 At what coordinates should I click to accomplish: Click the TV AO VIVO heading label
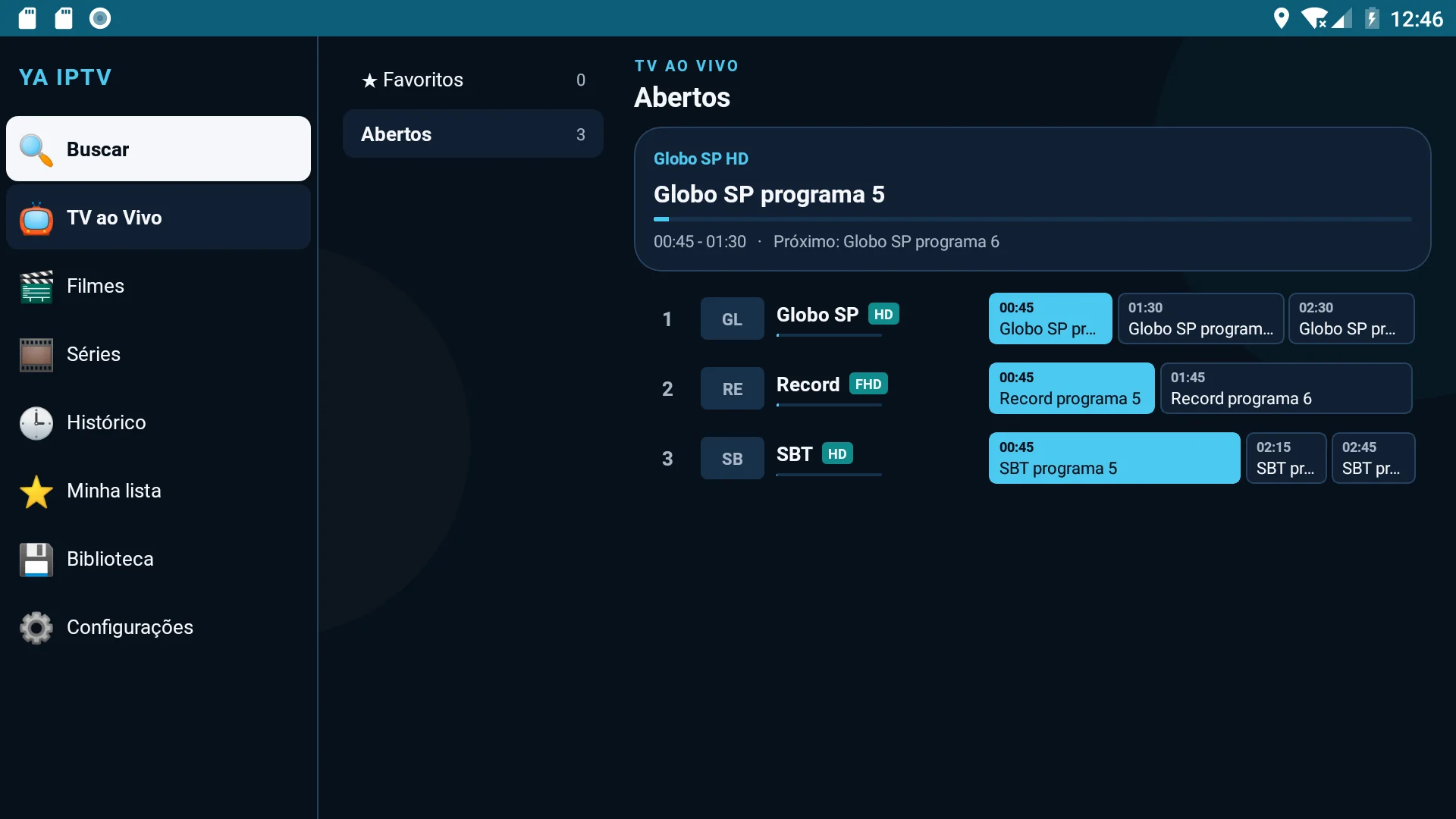686,66
